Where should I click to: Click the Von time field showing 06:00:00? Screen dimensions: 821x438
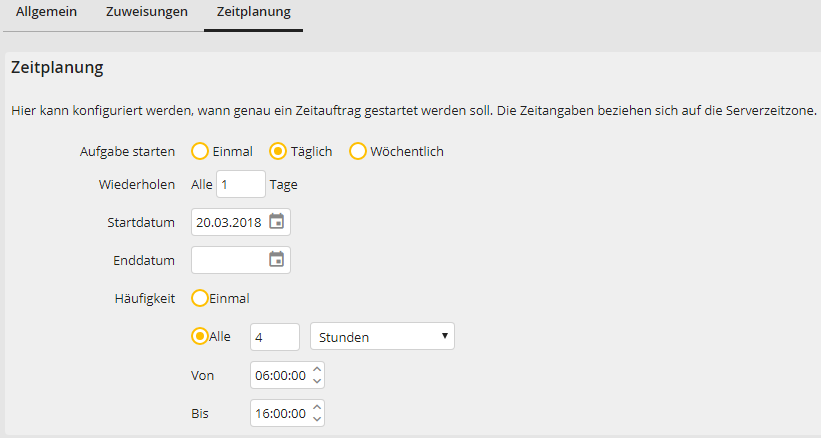tap(280, 376)
